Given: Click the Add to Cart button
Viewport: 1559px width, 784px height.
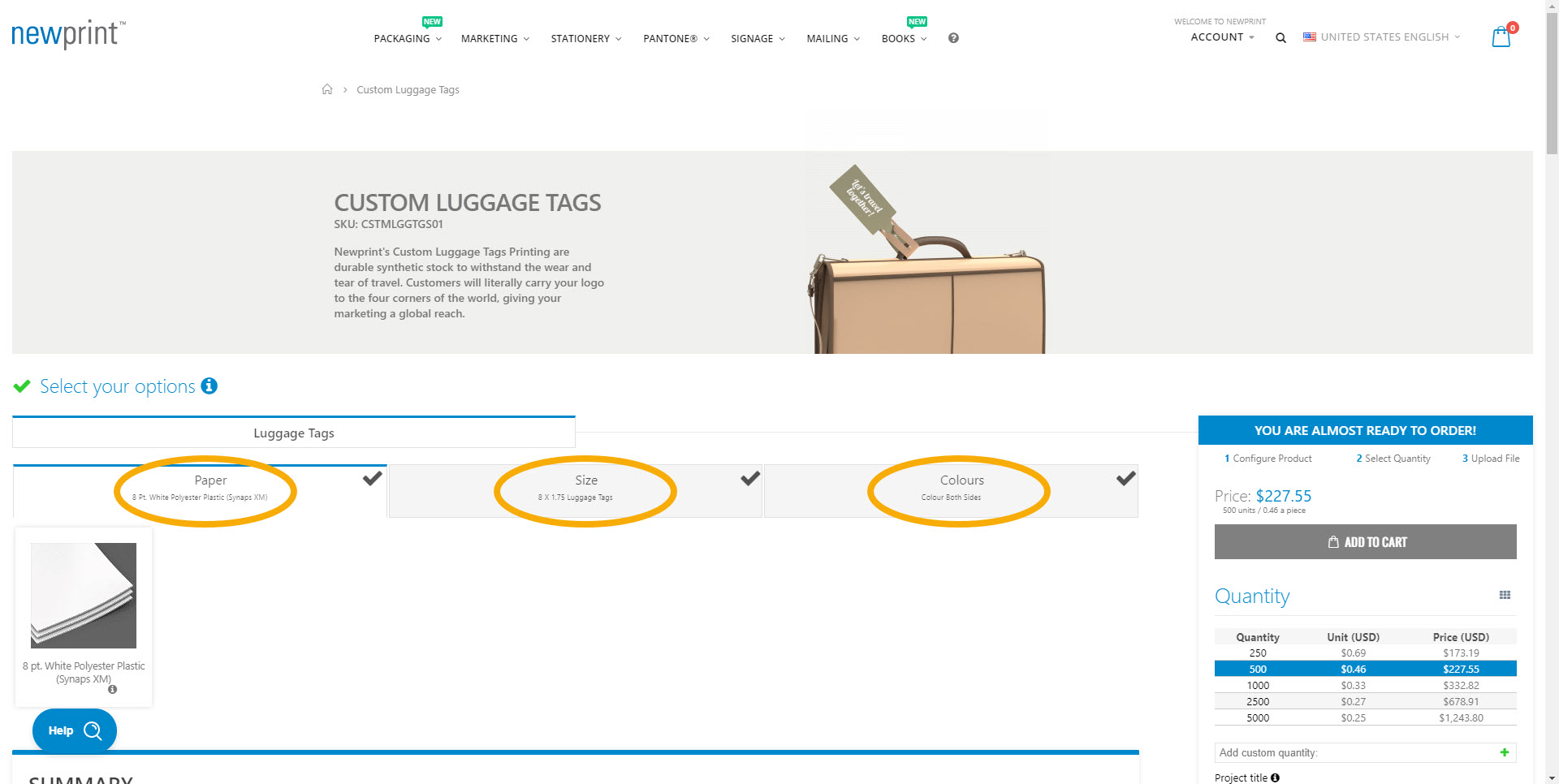Looking at the screenshot, I should coord(1366,542).
